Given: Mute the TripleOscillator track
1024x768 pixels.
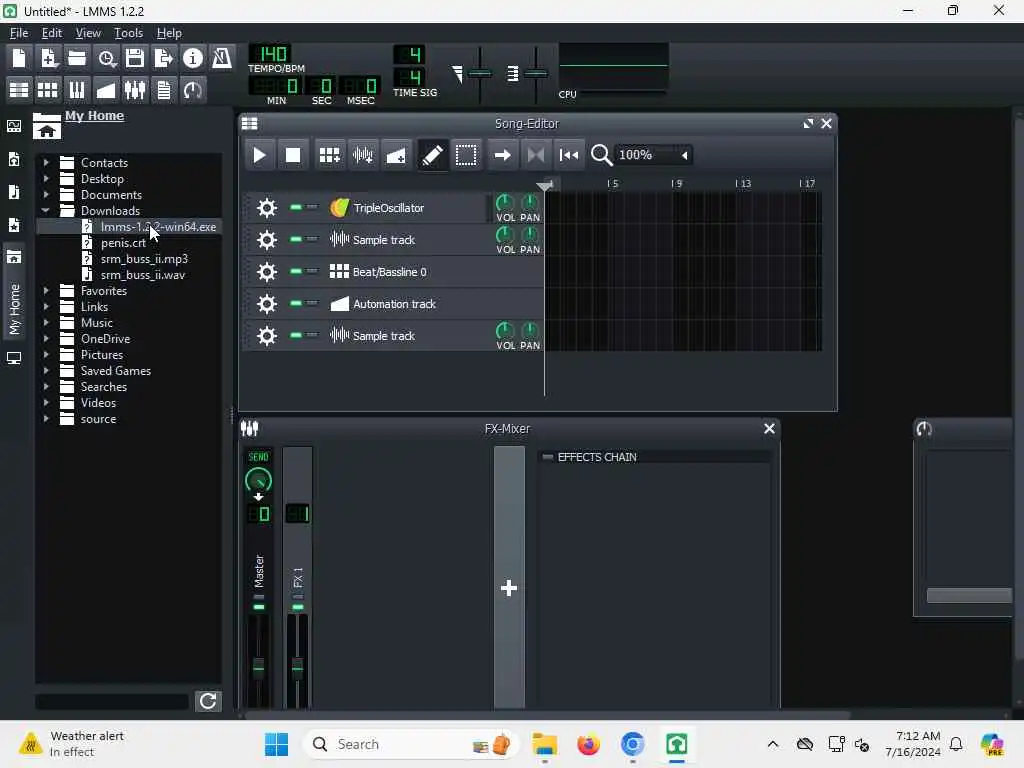Looking at the screenshot, I should pyautogui.click(x=296, y=207).
